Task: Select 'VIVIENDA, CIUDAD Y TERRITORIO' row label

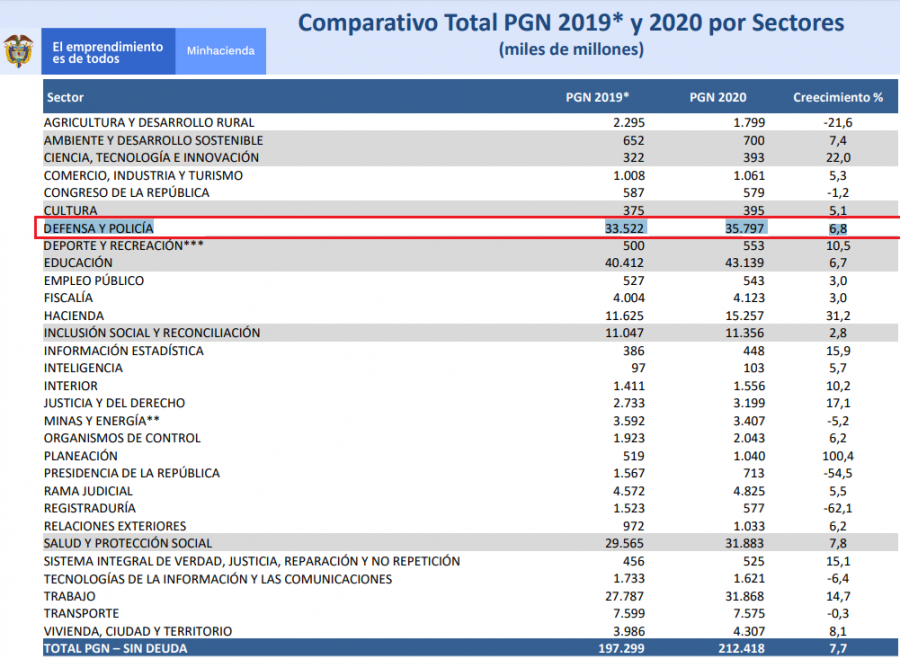Action: [138, 631]
